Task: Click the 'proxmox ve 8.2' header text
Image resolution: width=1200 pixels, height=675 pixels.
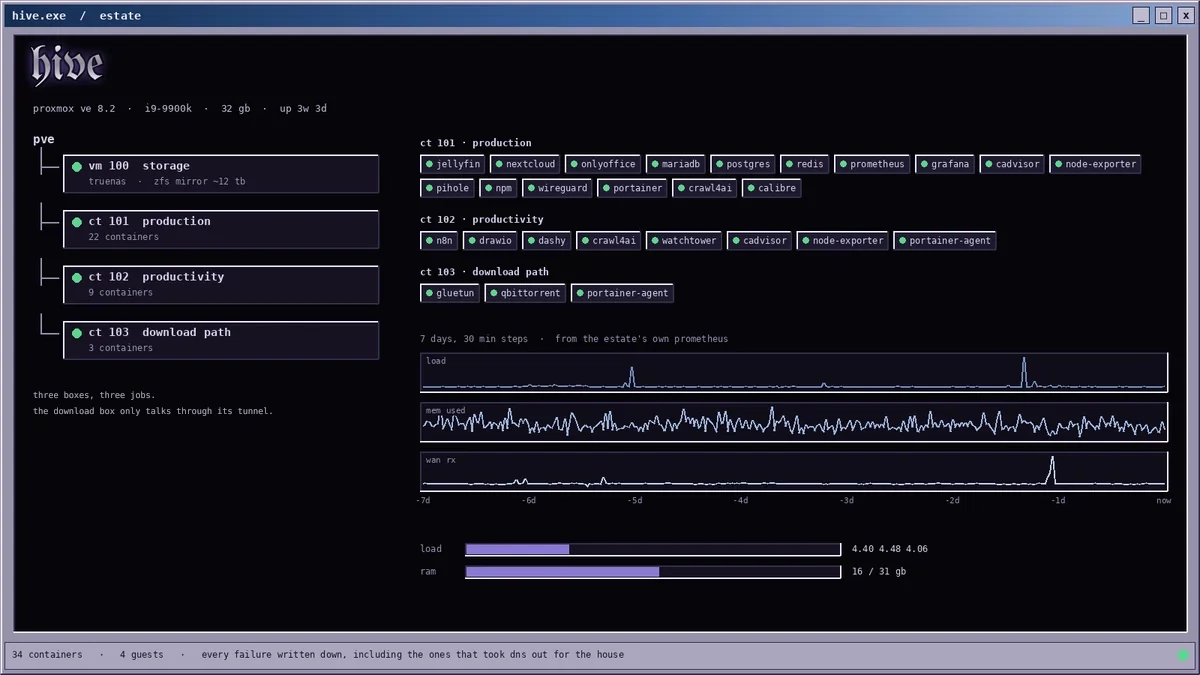Action: pos(74,109)
